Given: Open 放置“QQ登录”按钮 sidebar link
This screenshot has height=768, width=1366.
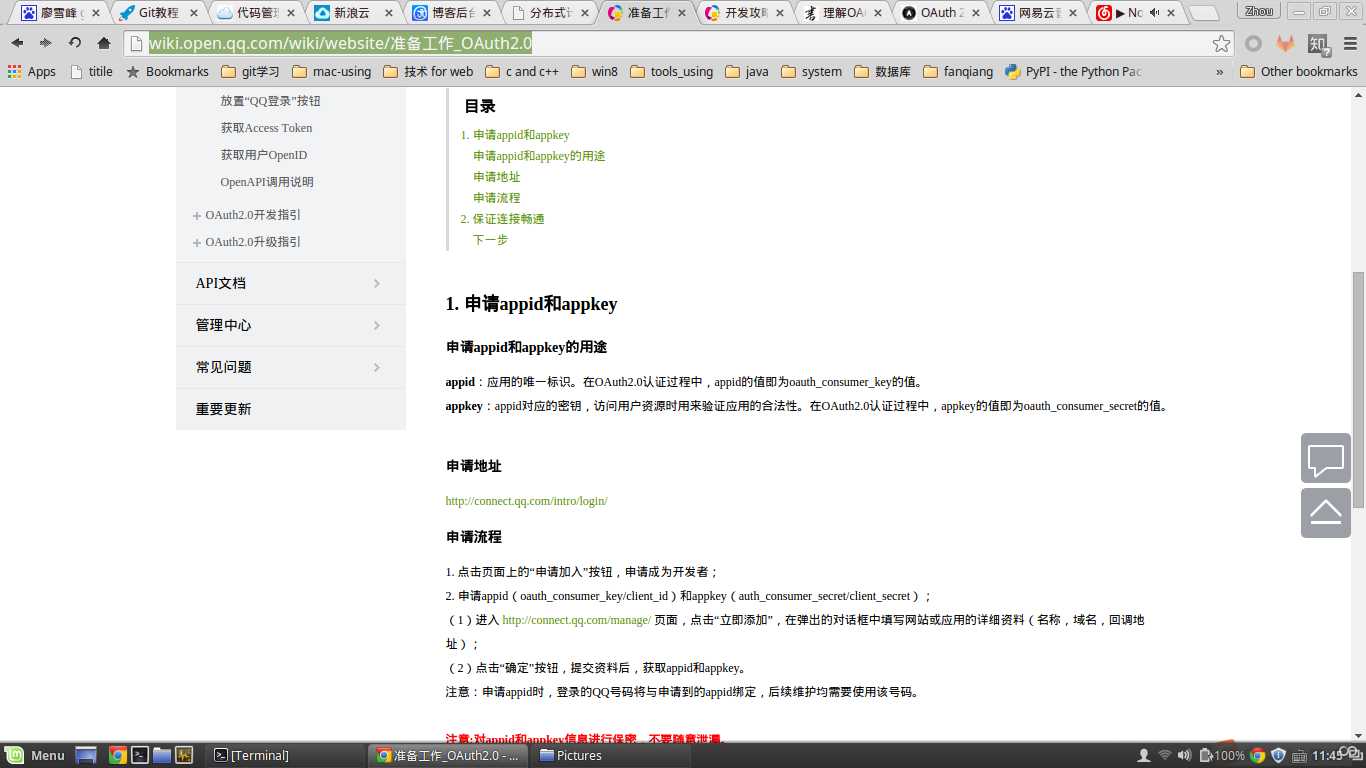Looking at the screenshot, I should [271, 101].
